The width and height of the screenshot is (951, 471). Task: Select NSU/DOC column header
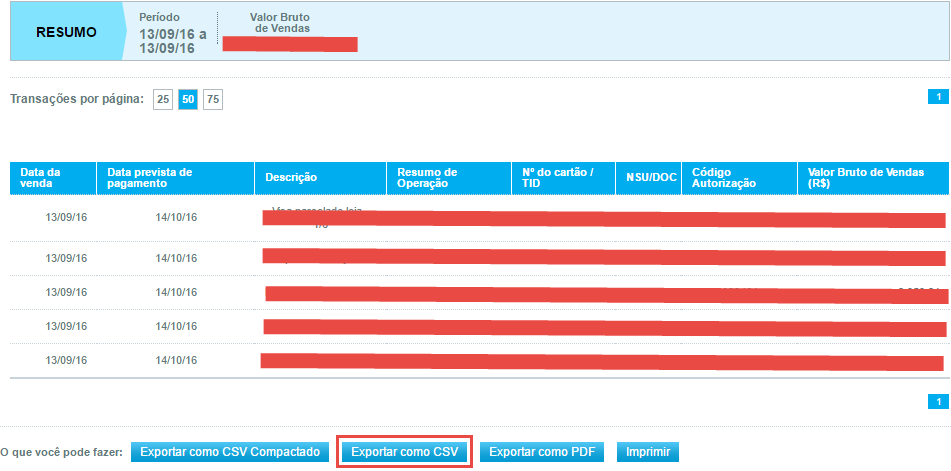[x=649, y=178]
